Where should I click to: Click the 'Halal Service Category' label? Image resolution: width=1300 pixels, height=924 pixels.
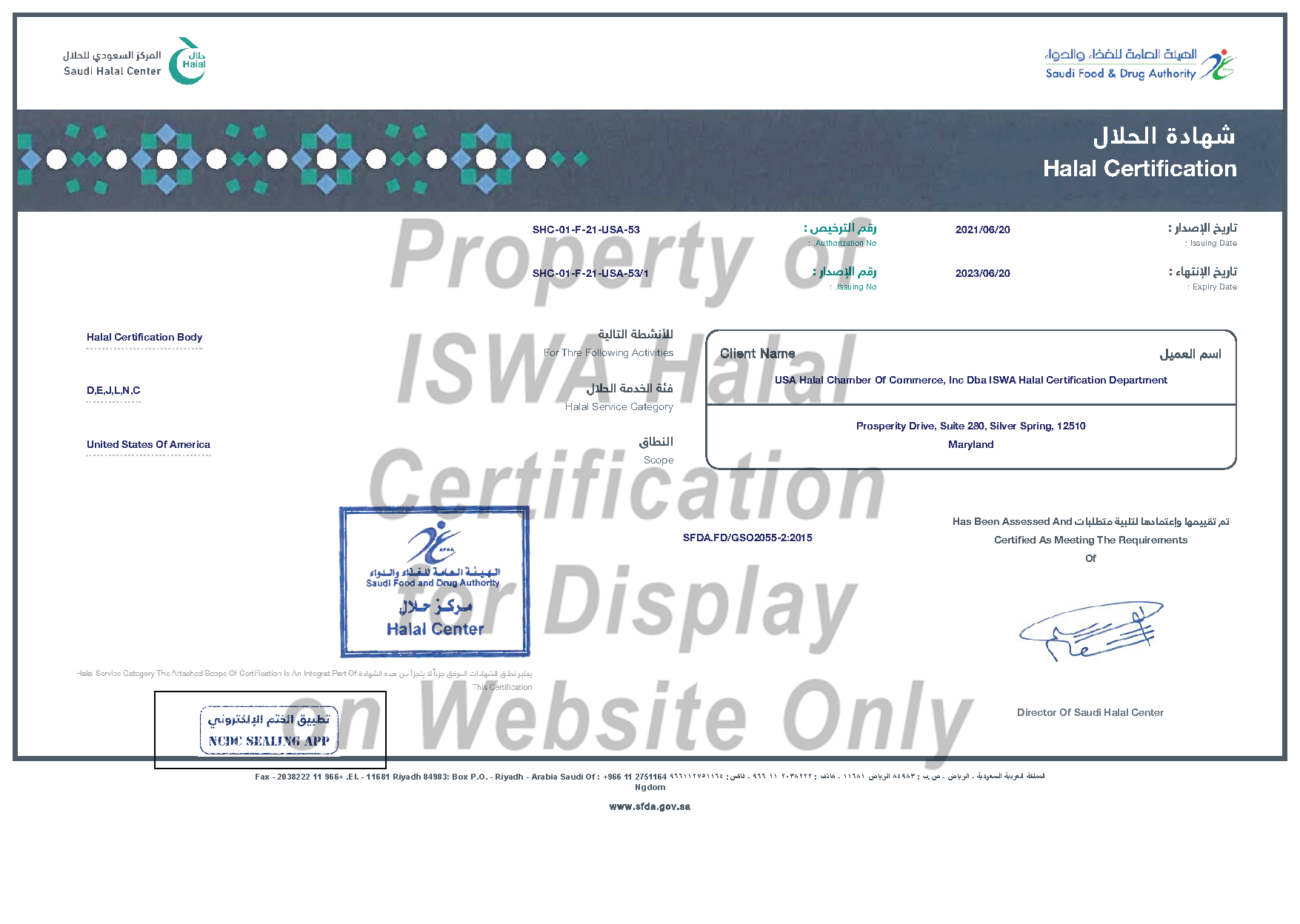(x=619, y=407)
